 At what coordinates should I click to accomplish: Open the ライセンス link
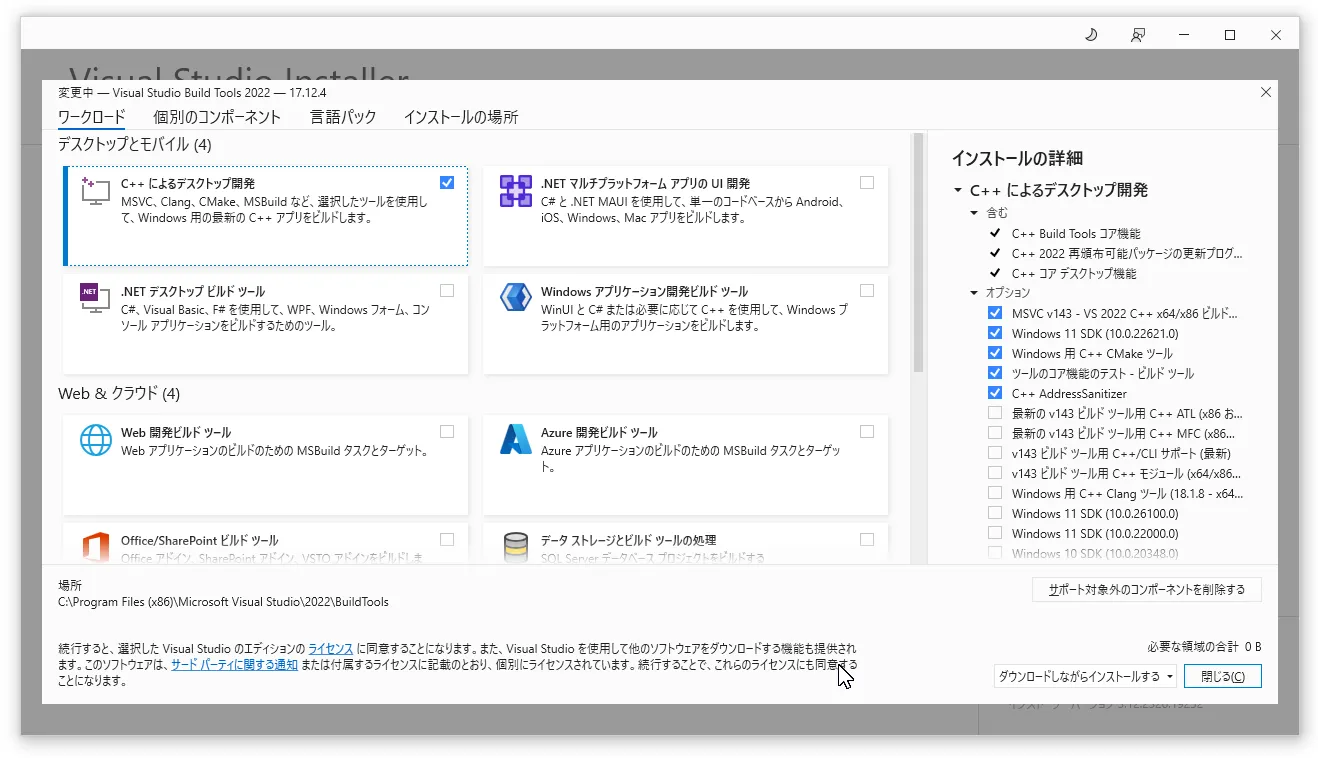click(x=330, y=649)
